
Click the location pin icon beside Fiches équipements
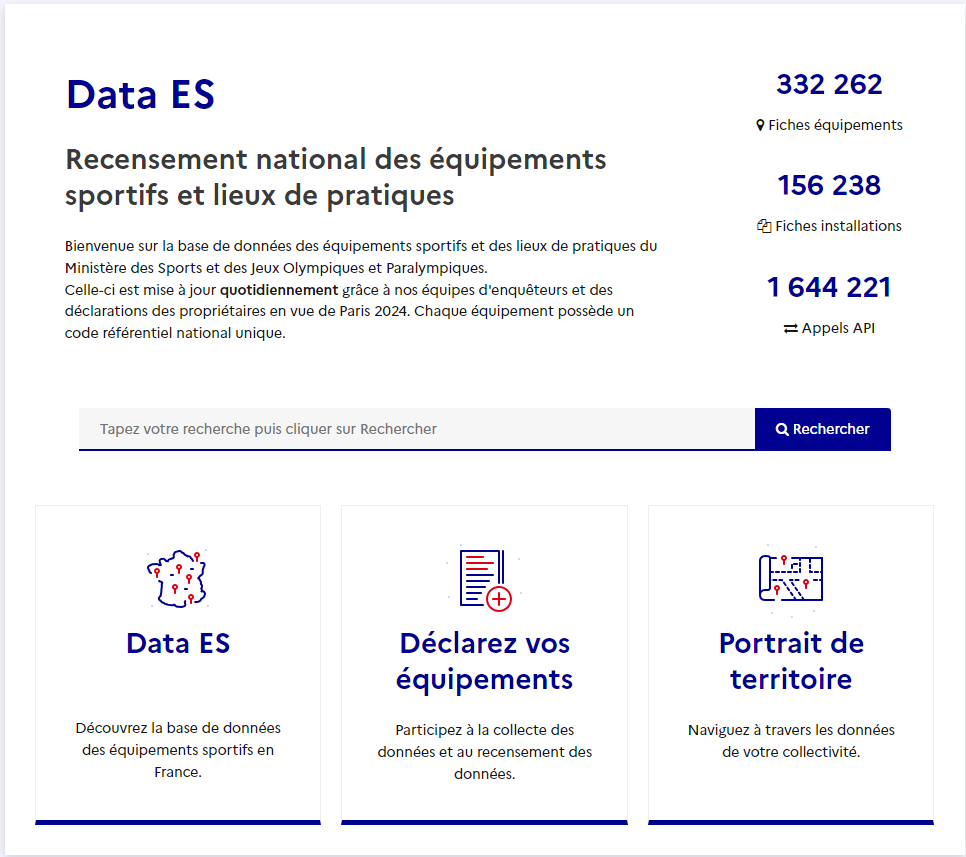click(760, 125)
